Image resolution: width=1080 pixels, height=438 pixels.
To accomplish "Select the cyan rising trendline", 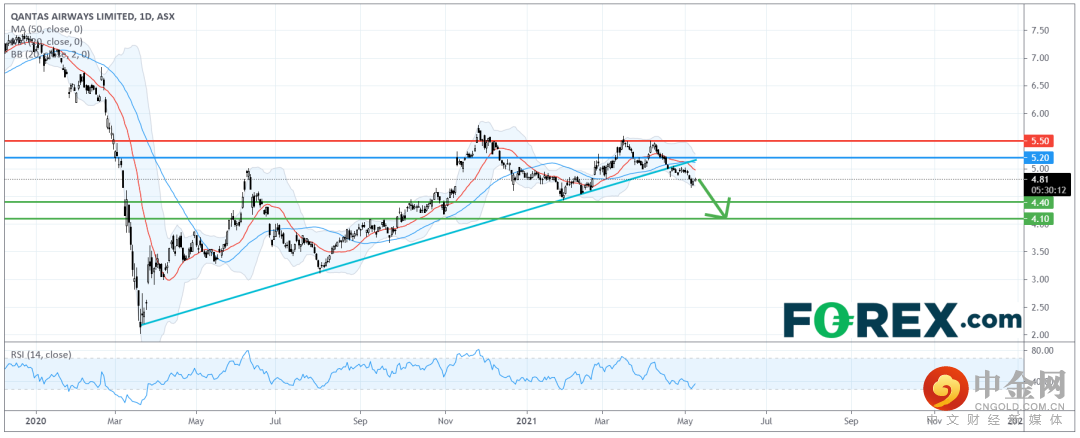I will [420, 241].
